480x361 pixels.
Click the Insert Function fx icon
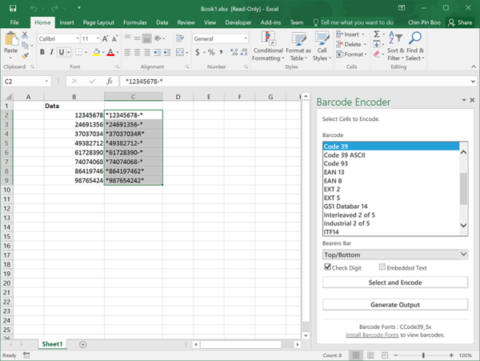point(109,81)
